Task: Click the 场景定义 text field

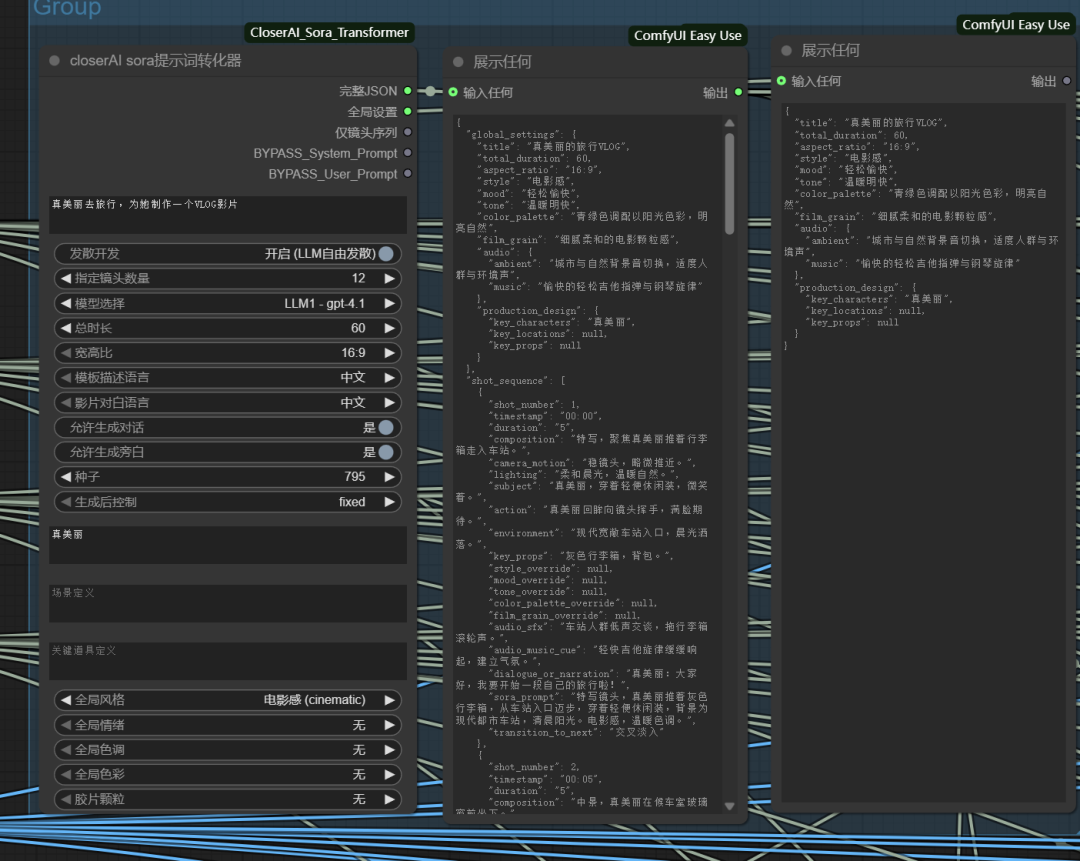Action: pyautogui.click(x=228, y=604)
